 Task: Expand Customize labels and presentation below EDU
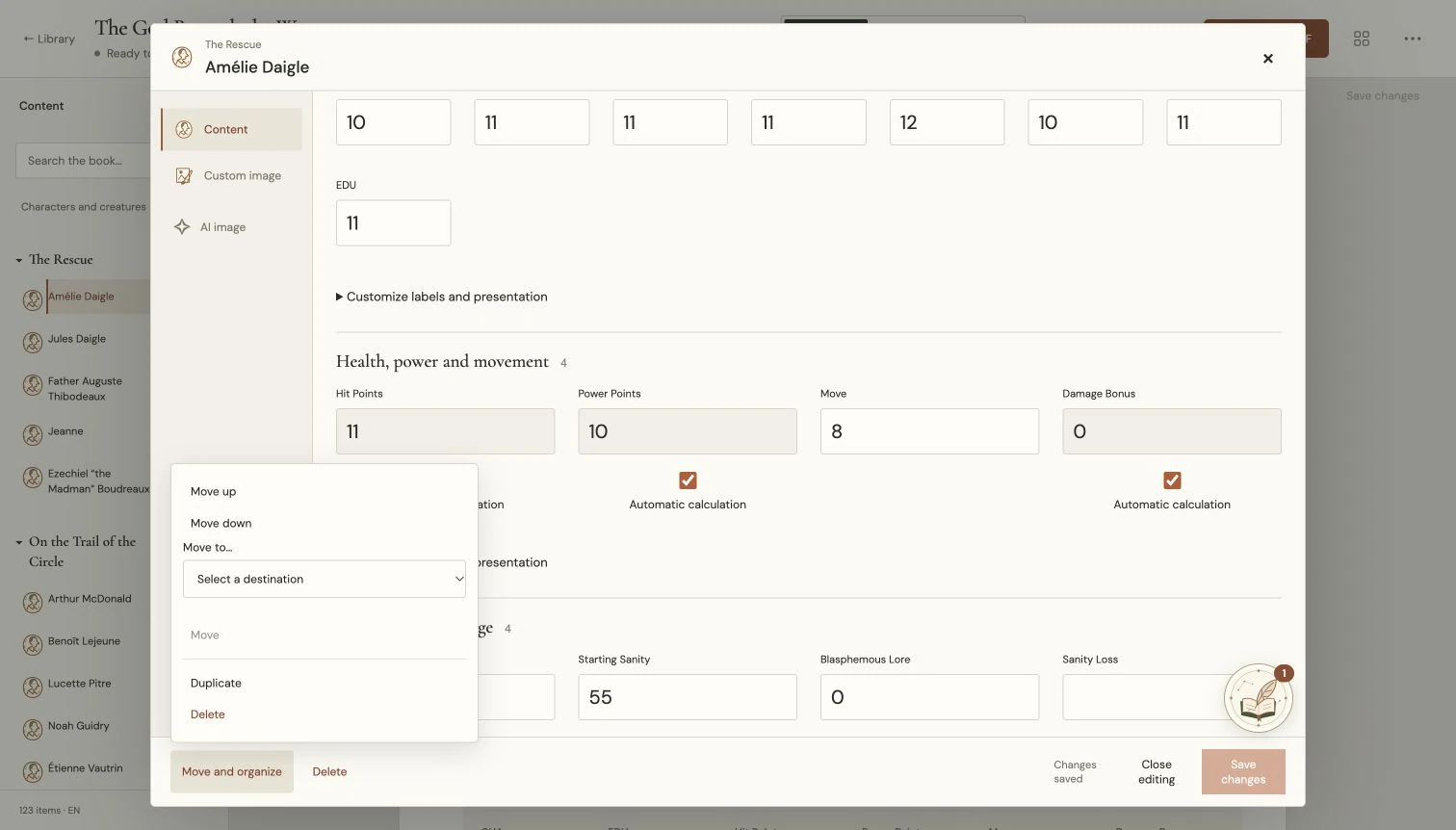(442, 297)
